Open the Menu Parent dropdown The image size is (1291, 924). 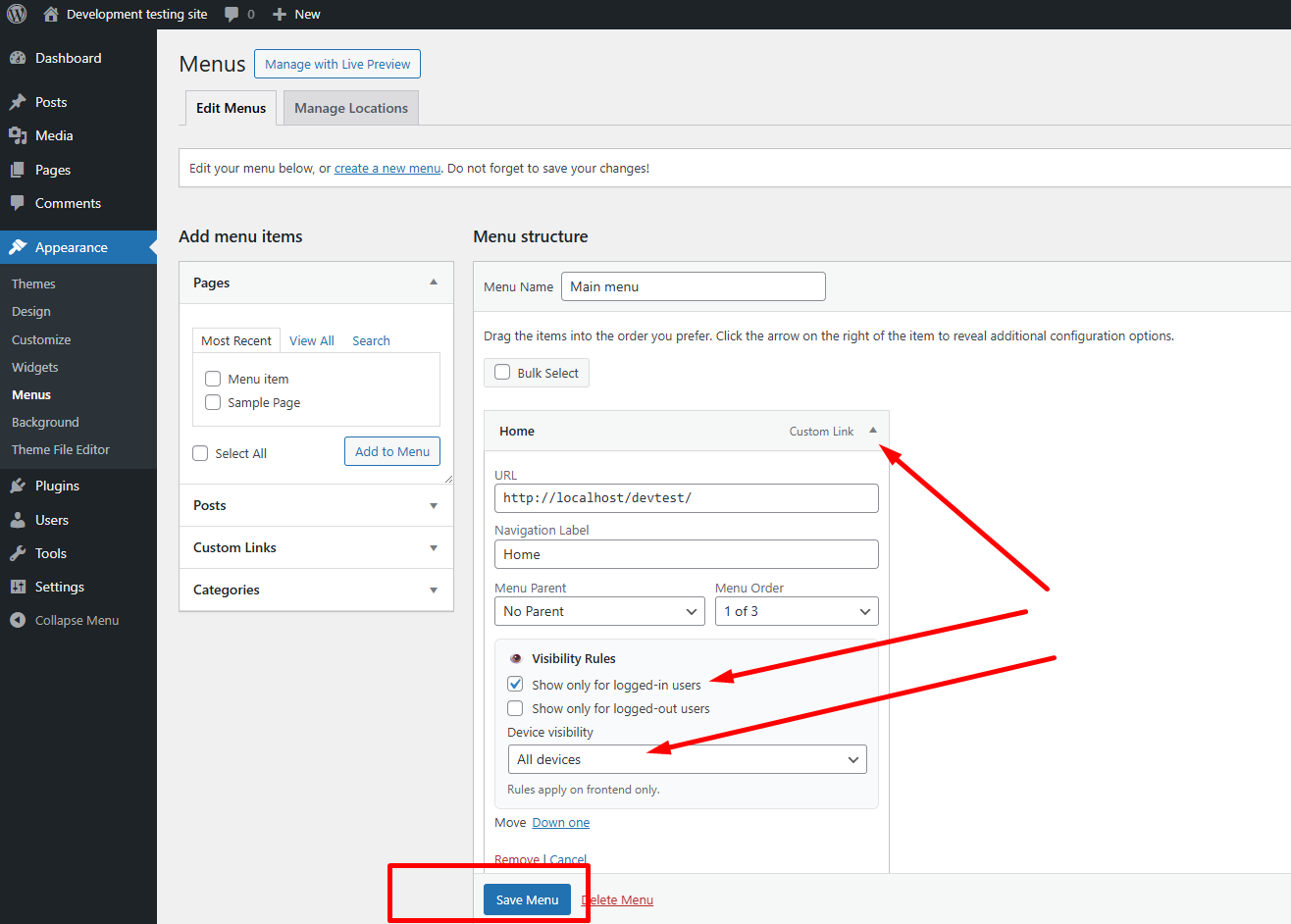(599, 611)
